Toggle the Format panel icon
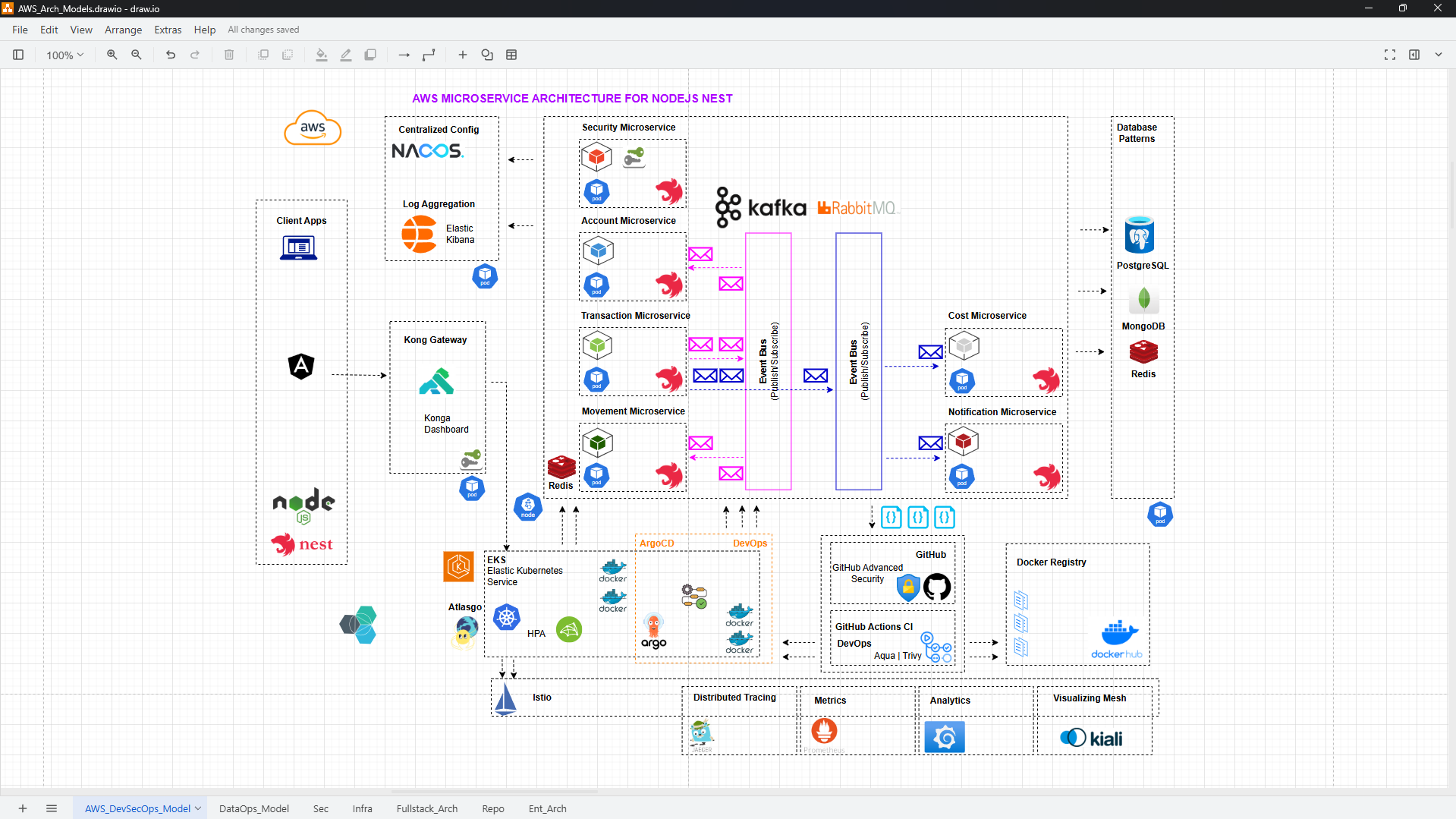 pos(1414,55)
